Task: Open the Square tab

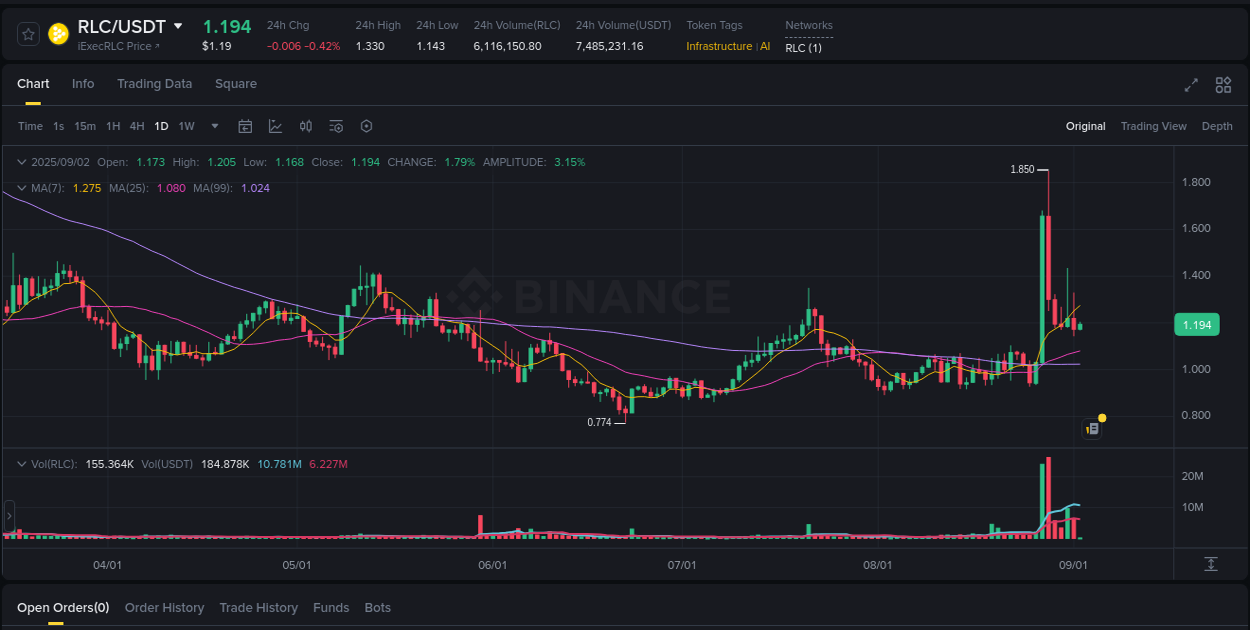Action: coord(236,84)
